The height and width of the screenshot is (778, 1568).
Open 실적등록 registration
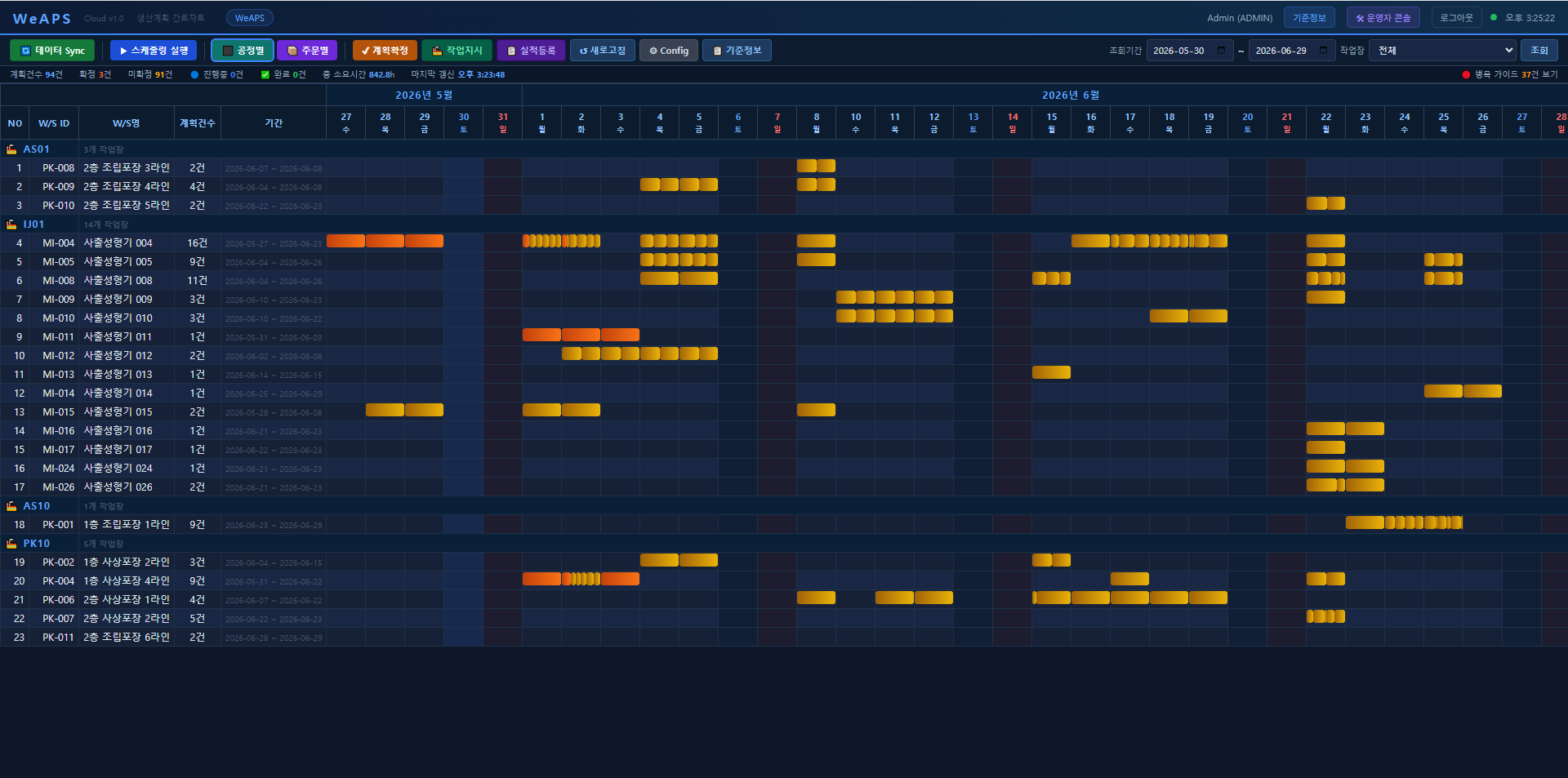[x=531, y=51]
